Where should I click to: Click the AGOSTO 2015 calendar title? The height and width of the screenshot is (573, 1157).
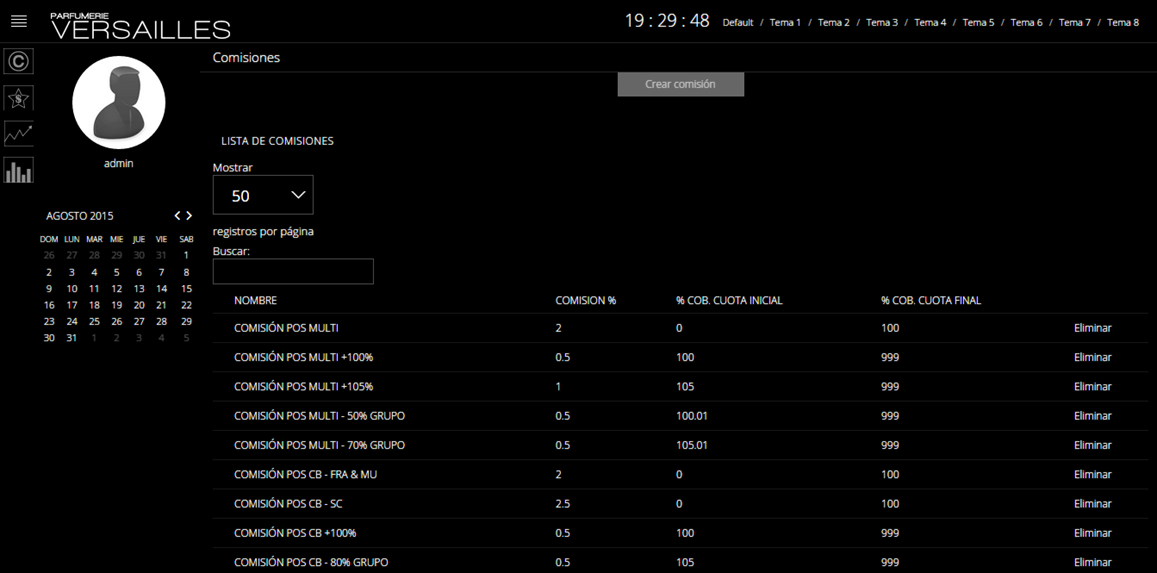click(80, 216)
